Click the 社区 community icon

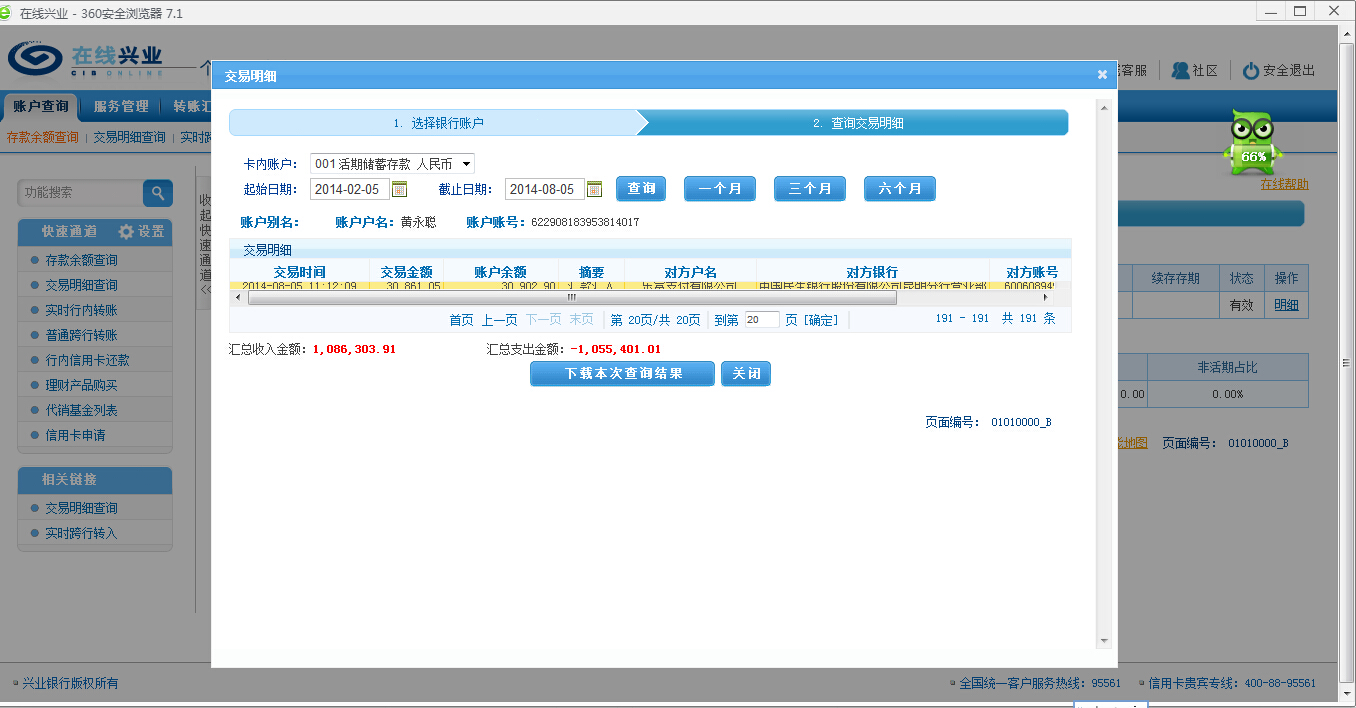[1181, 71]
